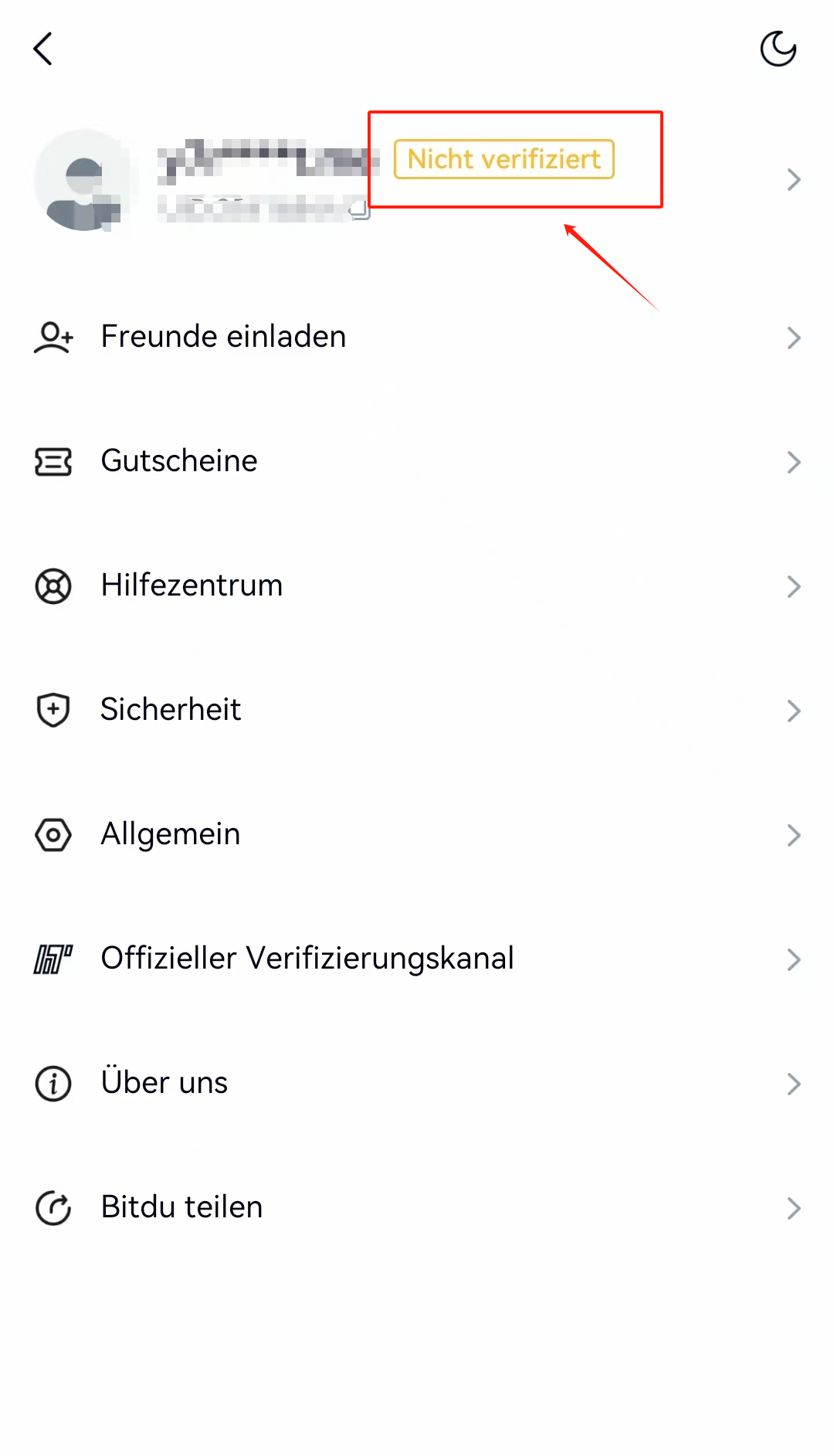Copy the user ID beside blurred text
Viewport: 834px width, 1456px height.
coord(360,209)
